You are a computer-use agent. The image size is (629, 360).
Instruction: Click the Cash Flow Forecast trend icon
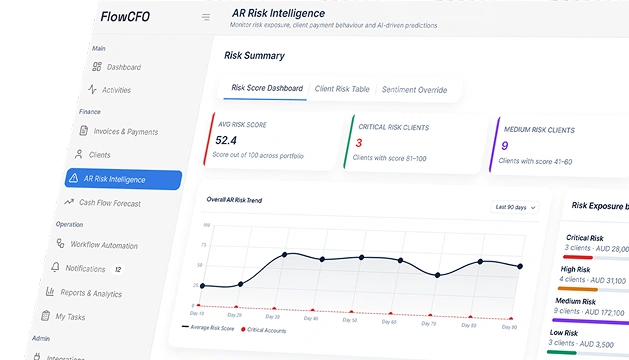69,202
